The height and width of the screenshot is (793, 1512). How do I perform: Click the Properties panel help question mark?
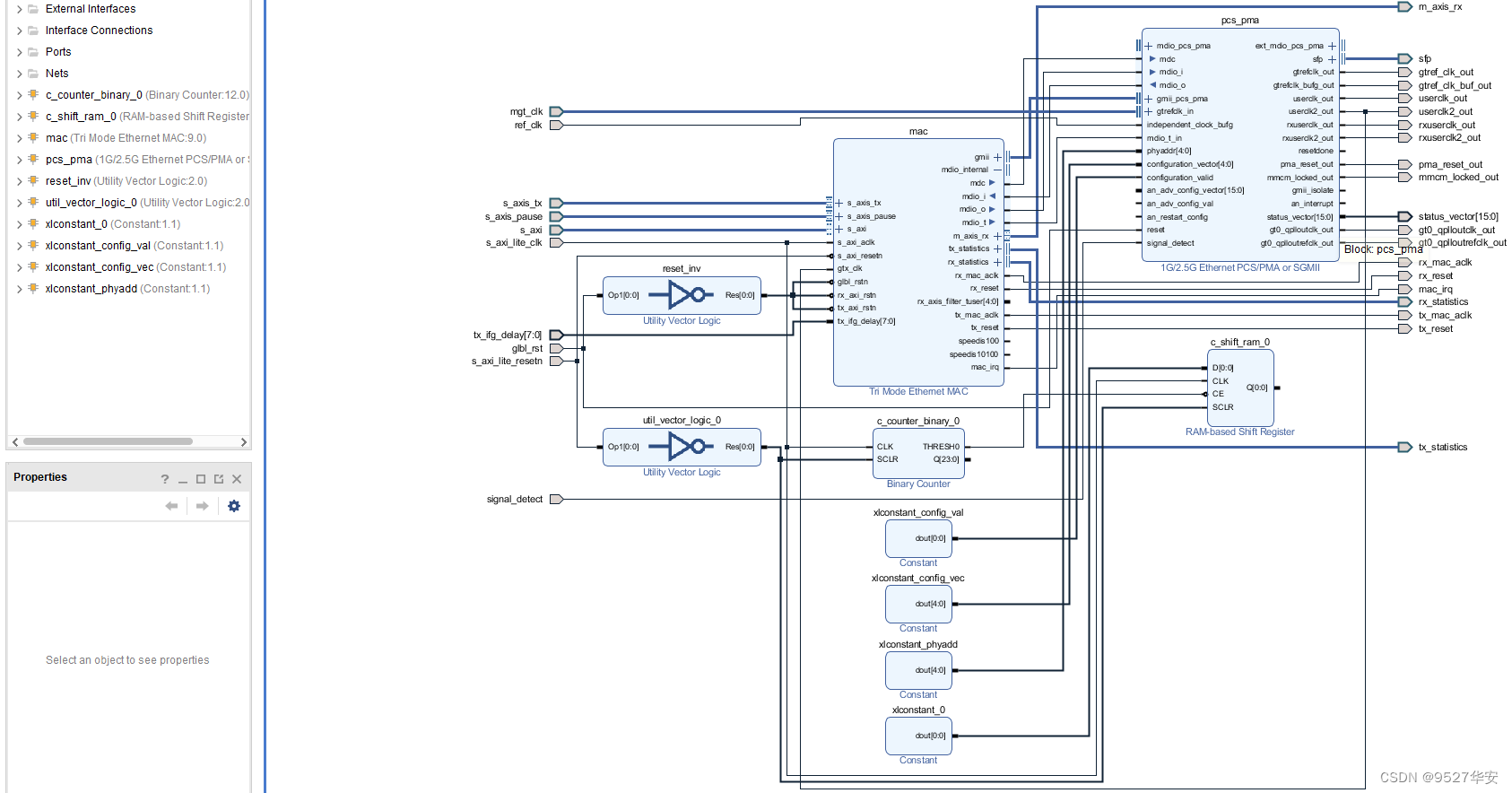click(x=165, y=479)
